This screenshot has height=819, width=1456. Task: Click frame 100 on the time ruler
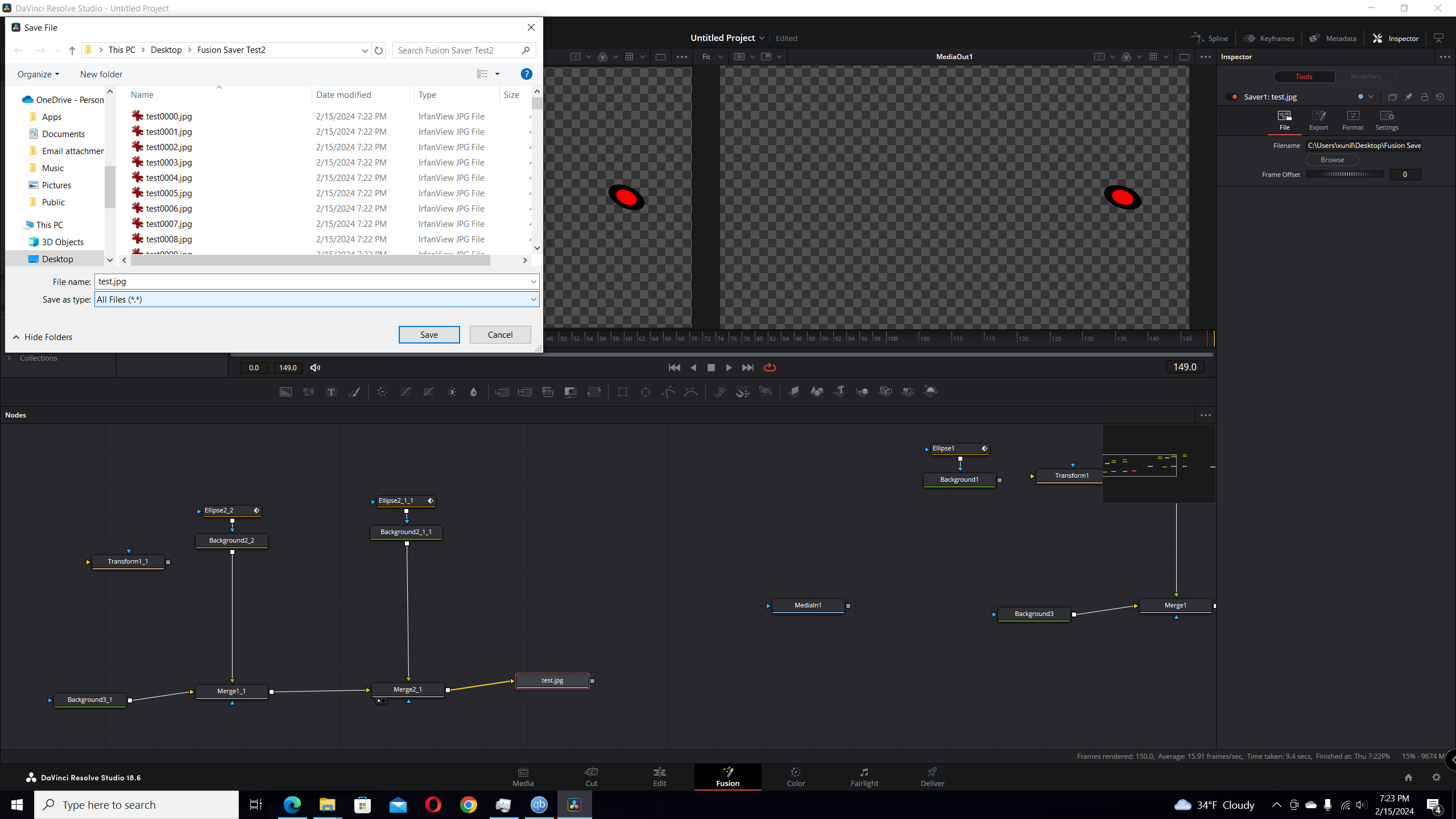(x=893, y=338)
